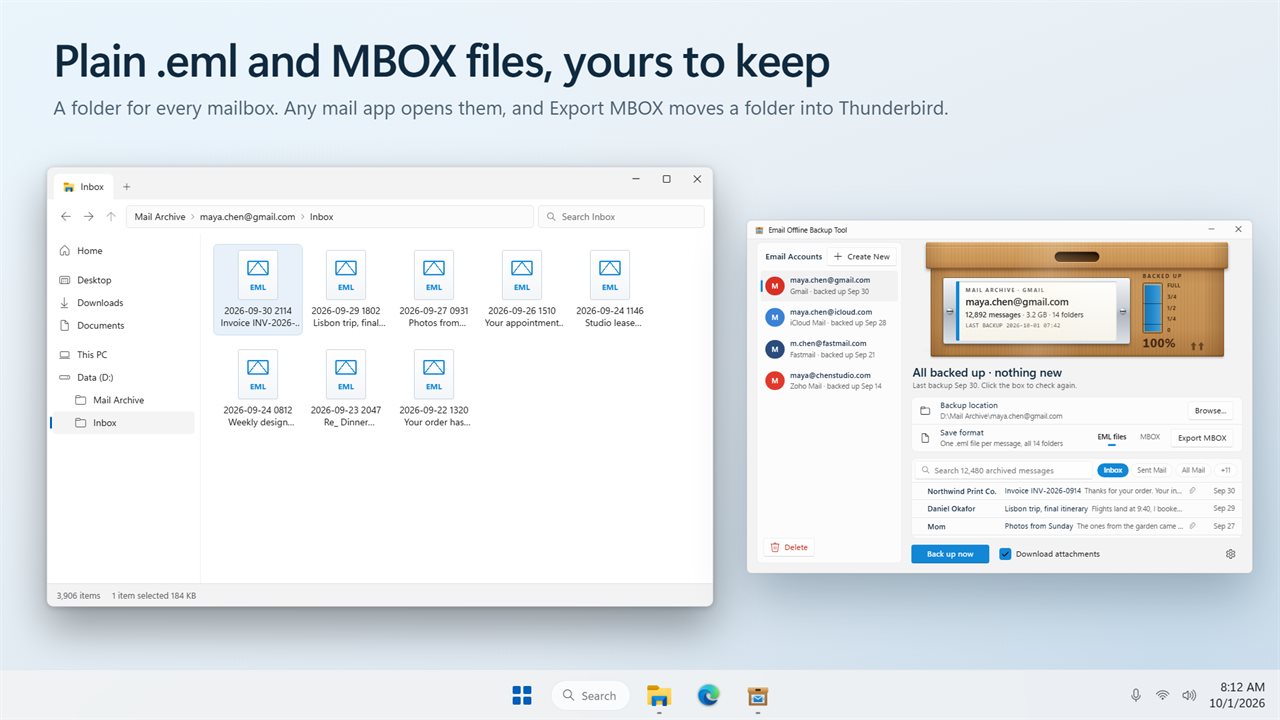Select This PC in Explorer sidebar
The height and width of the screenshot is (720, 1280).
point(122,355)
